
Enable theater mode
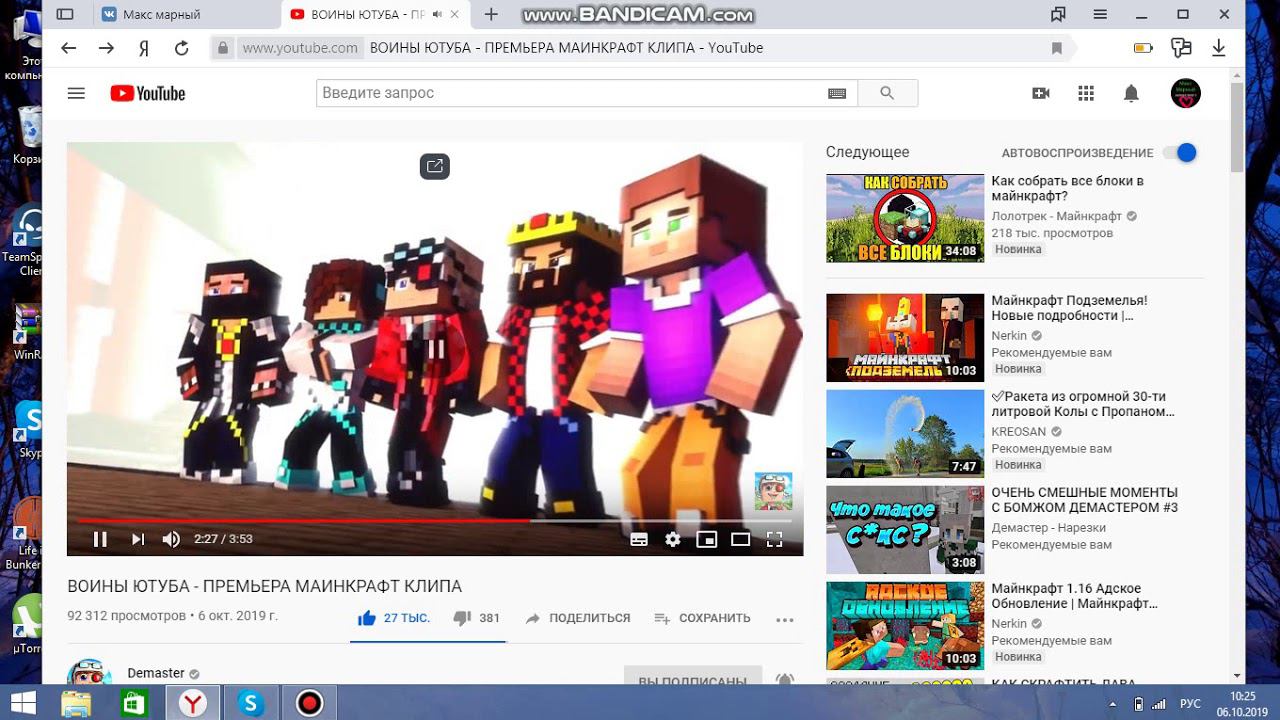740,539
